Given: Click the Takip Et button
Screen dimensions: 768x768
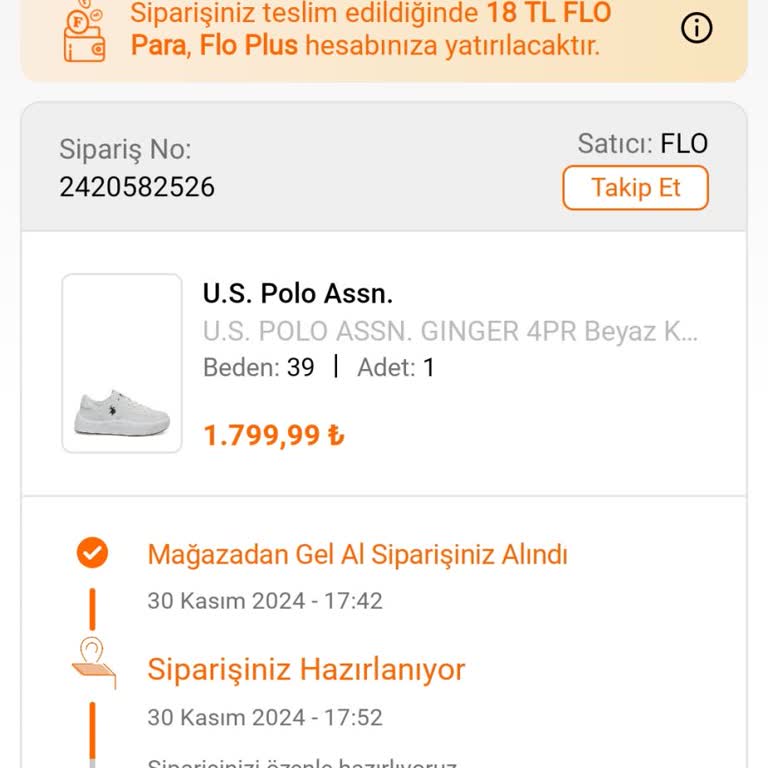Looking at the screenshot, I should coord(635,188).
